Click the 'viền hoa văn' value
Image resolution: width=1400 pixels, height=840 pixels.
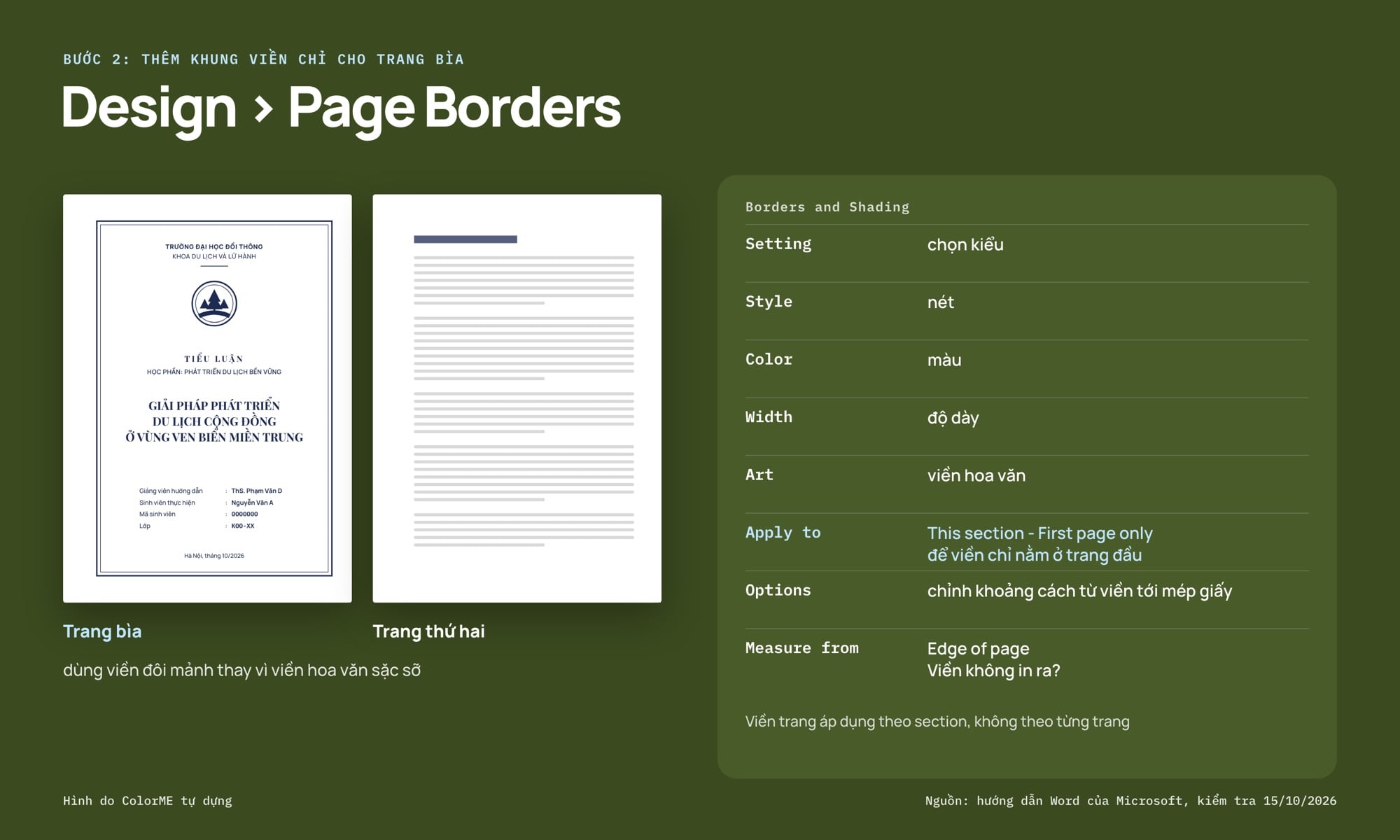click(x=976, y=475)
